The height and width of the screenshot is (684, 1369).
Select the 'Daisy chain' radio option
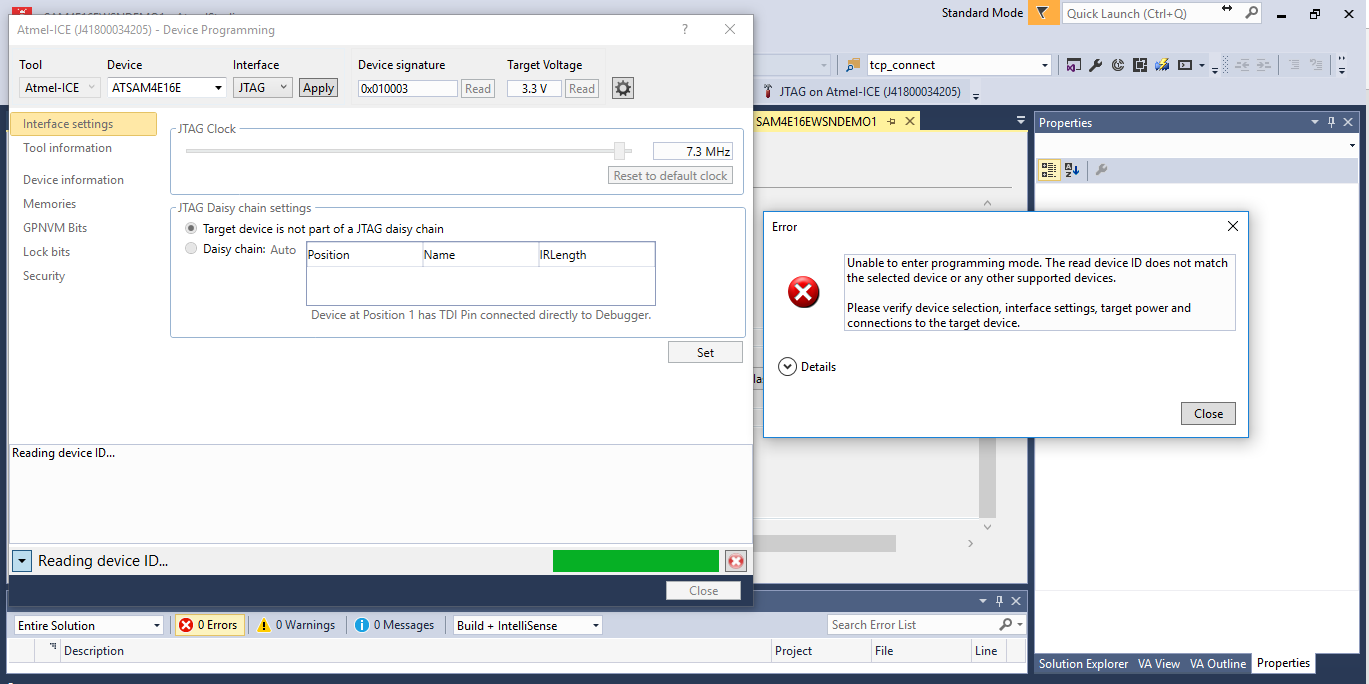coord(191,249)
